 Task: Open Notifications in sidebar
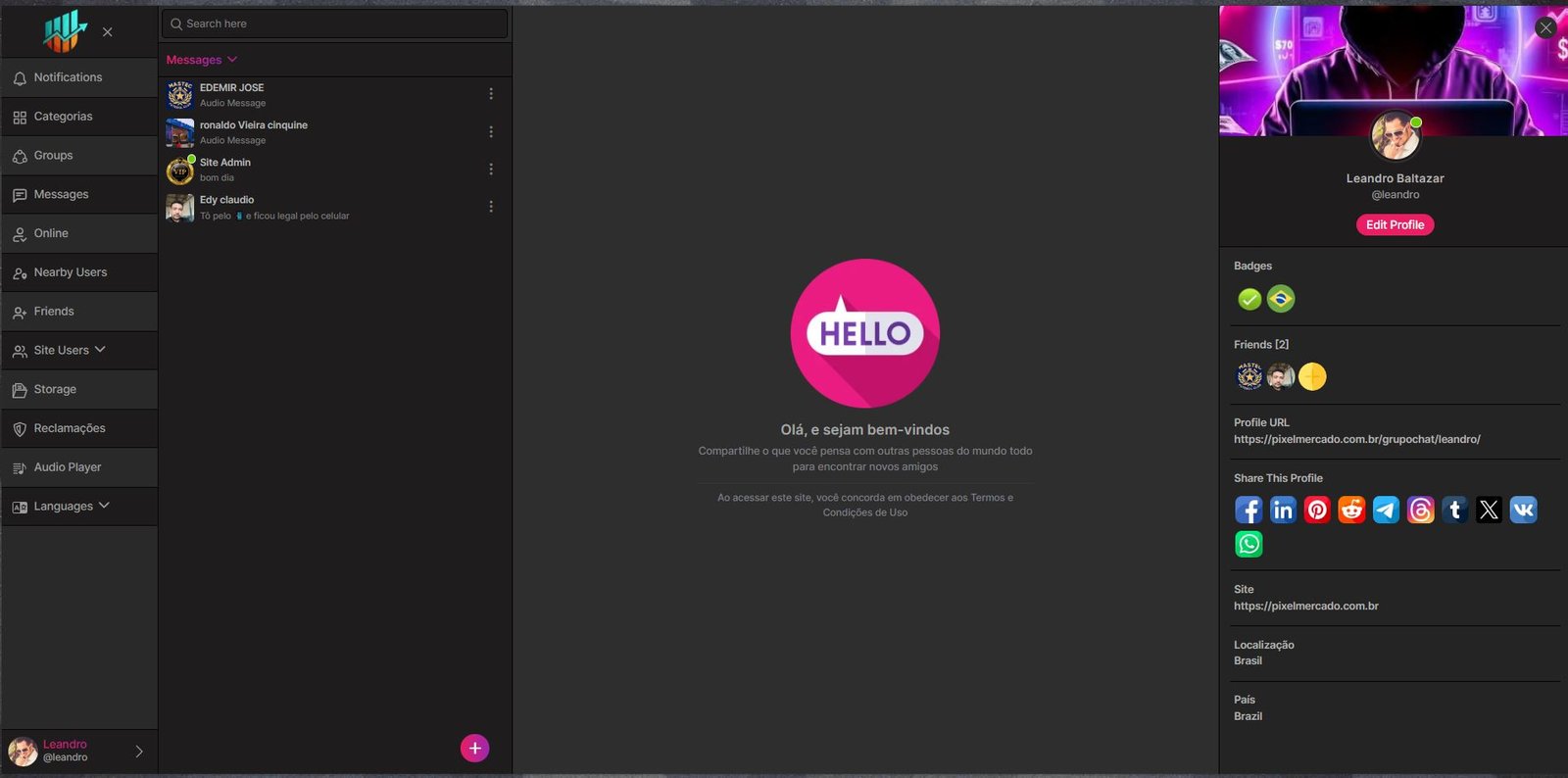pyautogui.click(x=68, y=77)
